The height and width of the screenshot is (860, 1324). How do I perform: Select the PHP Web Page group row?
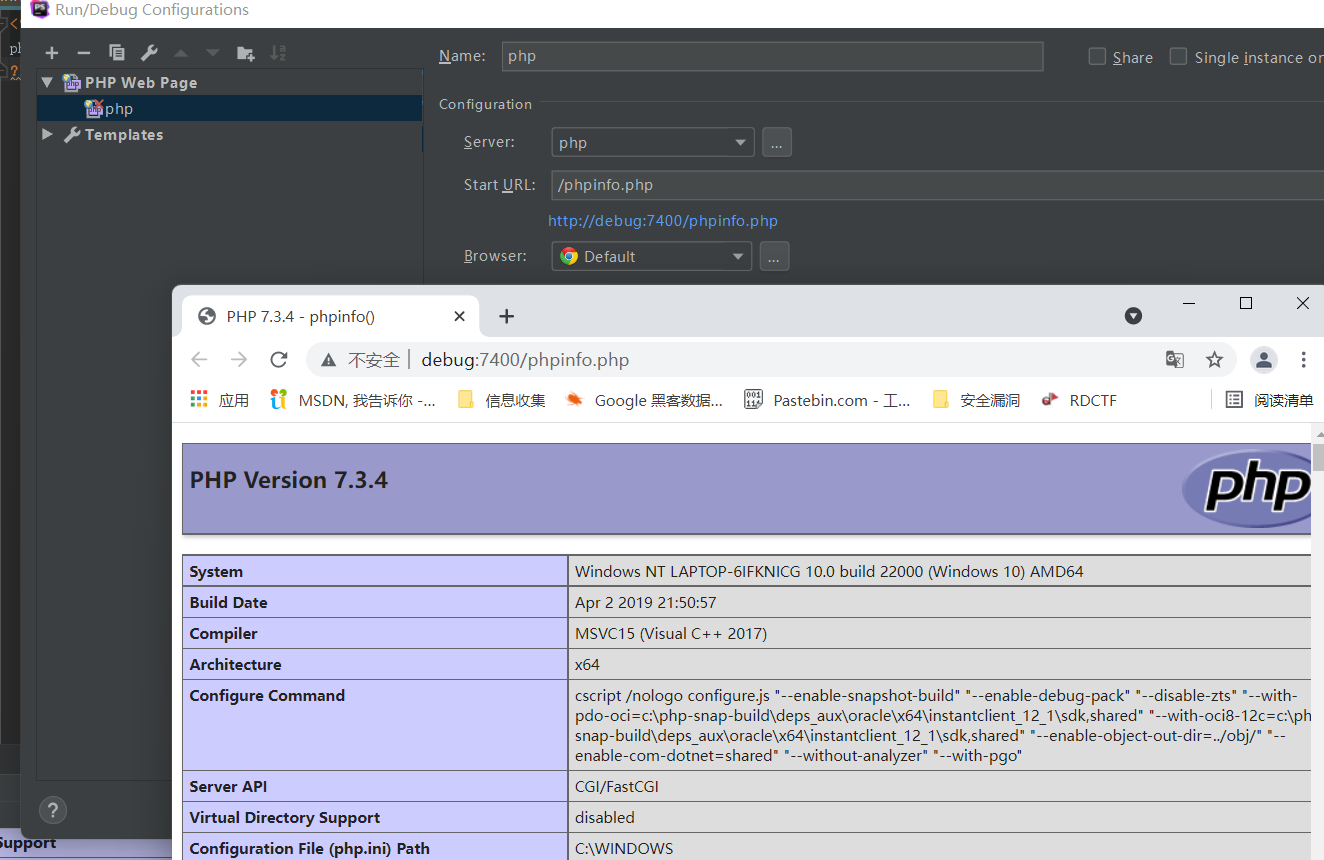point(229,82)
